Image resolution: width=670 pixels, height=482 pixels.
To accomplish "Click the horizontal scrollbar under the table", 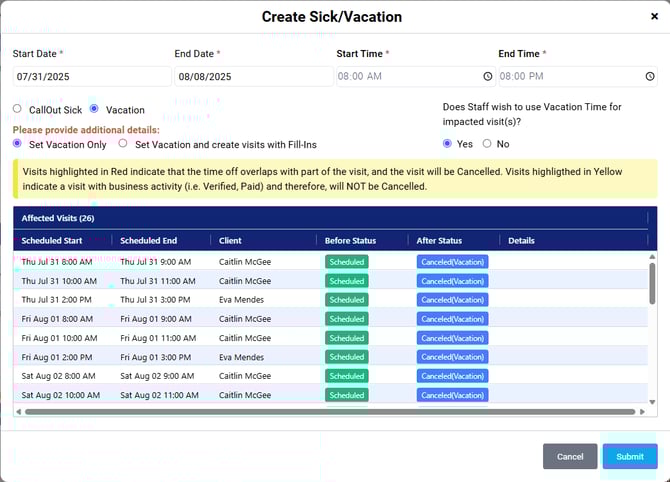I will pos(330,411).
